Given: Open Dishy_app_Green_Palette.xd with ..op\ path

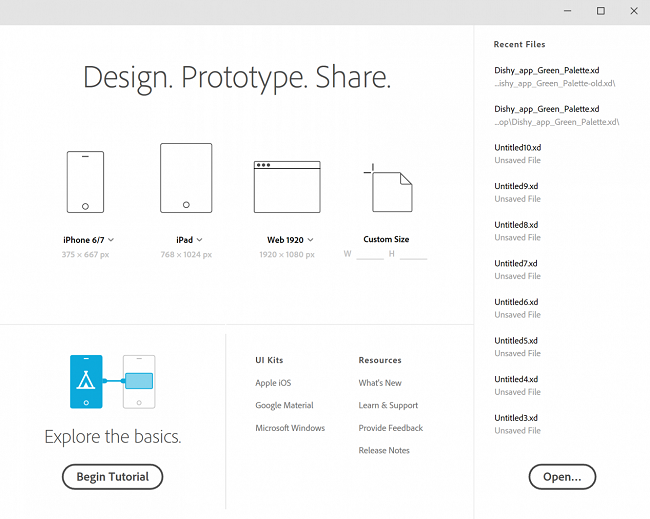Looking at the screenshot, I should (557, 115).
